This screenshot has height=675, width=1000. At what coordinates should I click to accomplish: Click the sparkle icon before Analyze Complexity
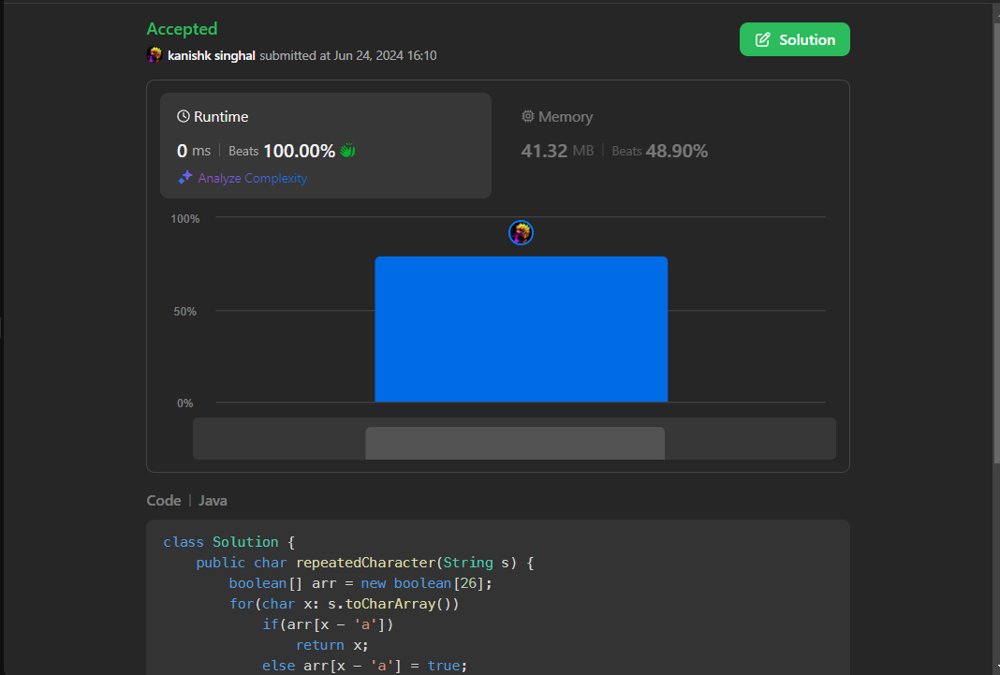coord(186,177)
